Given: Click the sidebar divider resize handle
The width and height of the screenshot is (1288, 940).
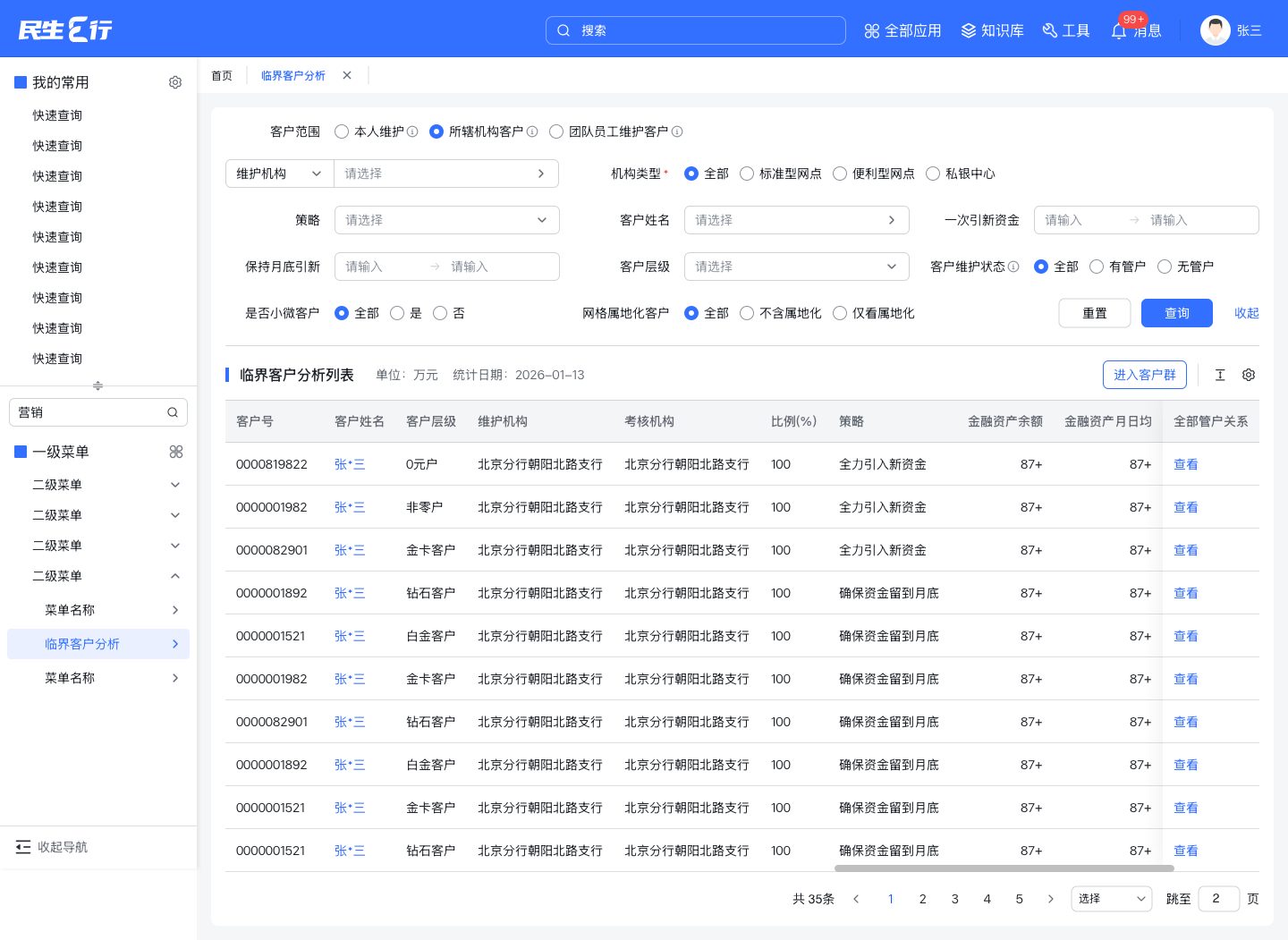Looking at the screenshot, I should [x=98, y=385].
